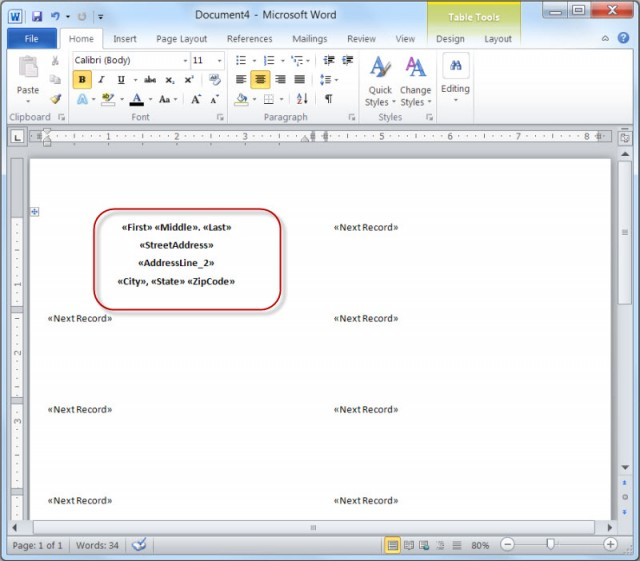The image size is (640, 561).
Task: Click the zoom out minus button
Action: click(507, 545)
